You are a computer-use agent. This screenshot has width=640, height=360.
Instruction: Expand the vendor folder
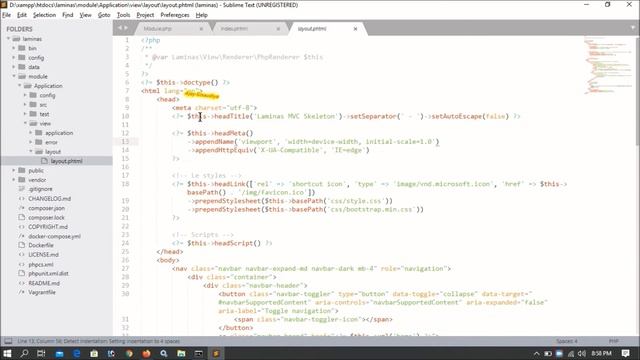14,180
